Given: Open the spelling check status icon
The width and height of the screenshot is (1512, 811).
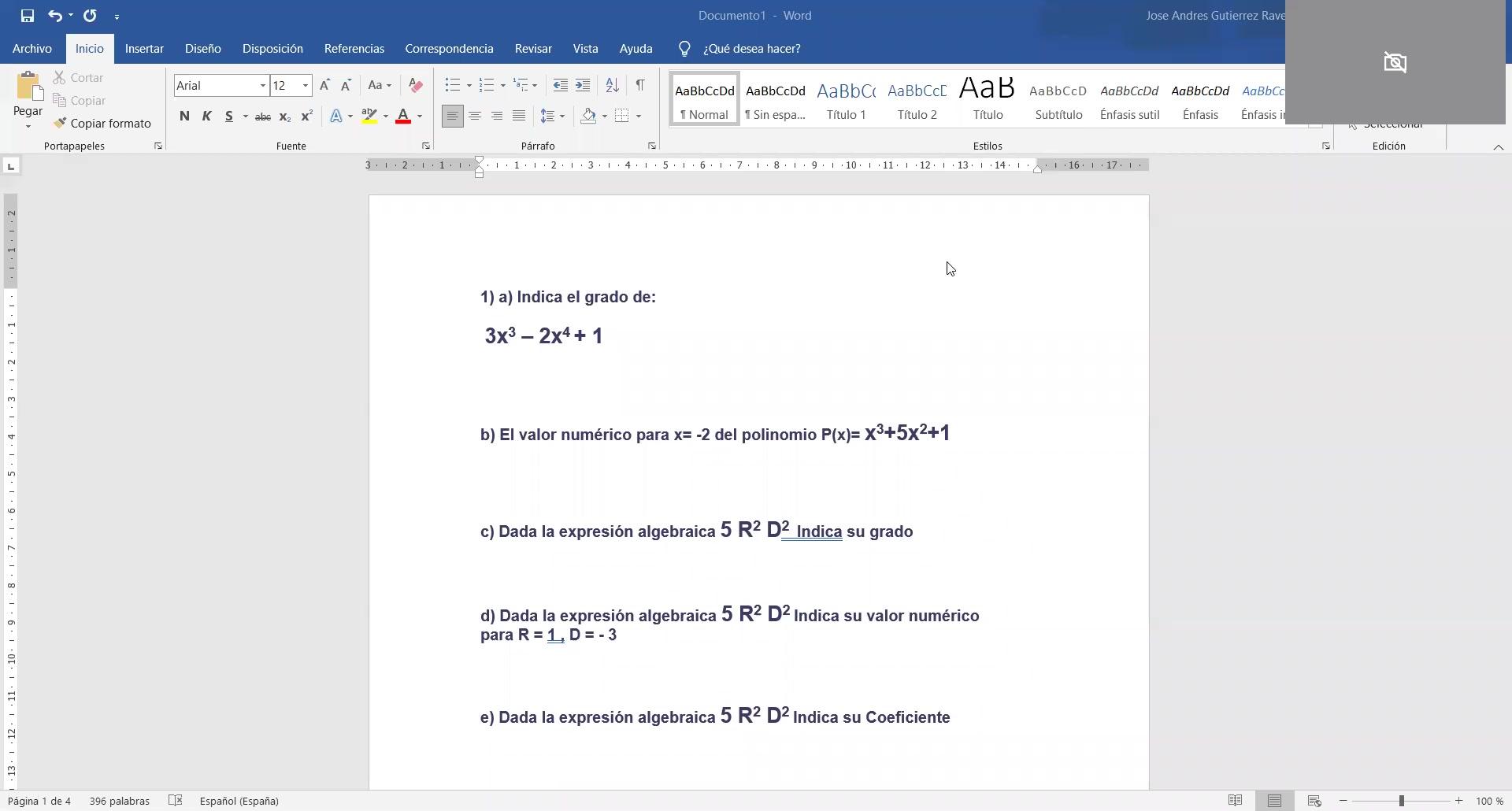Looking at the screenshot, I should pos(176,801).
